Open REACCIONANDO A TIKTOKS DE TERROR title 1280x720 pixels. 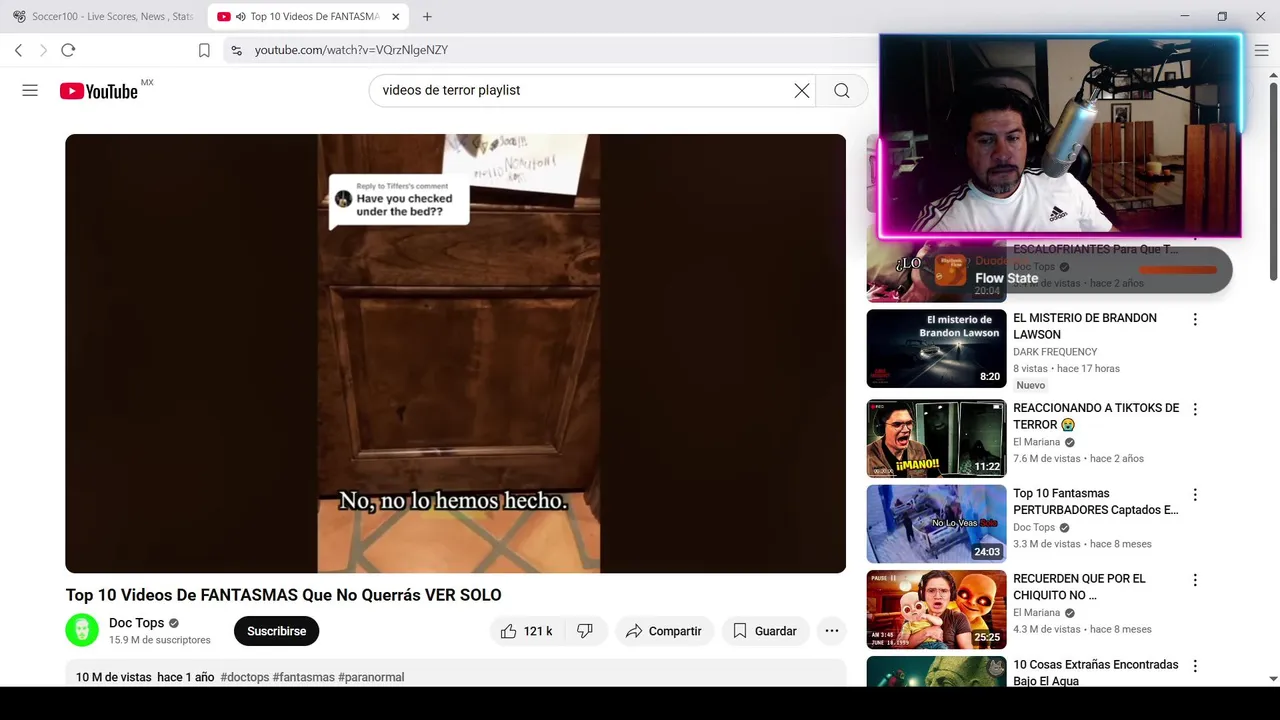pos(1096,416)
